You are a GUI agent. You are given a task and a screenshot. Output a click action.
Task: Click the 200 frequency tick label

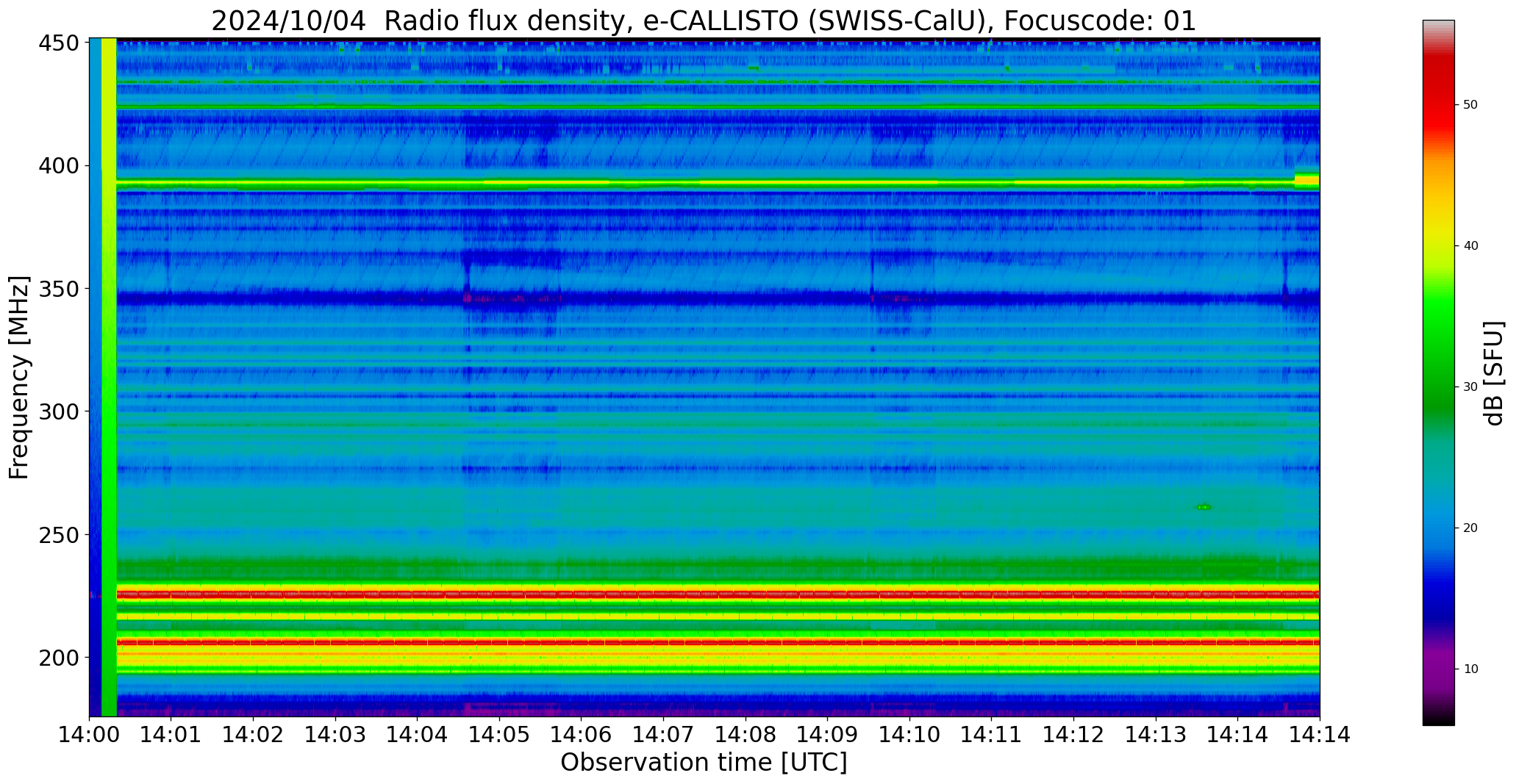pos(58,658)
